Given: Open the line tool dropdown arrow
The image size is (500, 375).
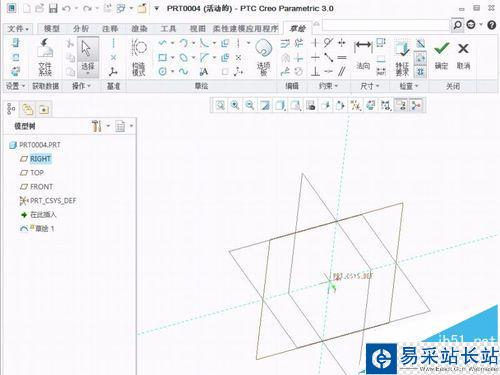Looking at the screenshot, I should point(172,43).
